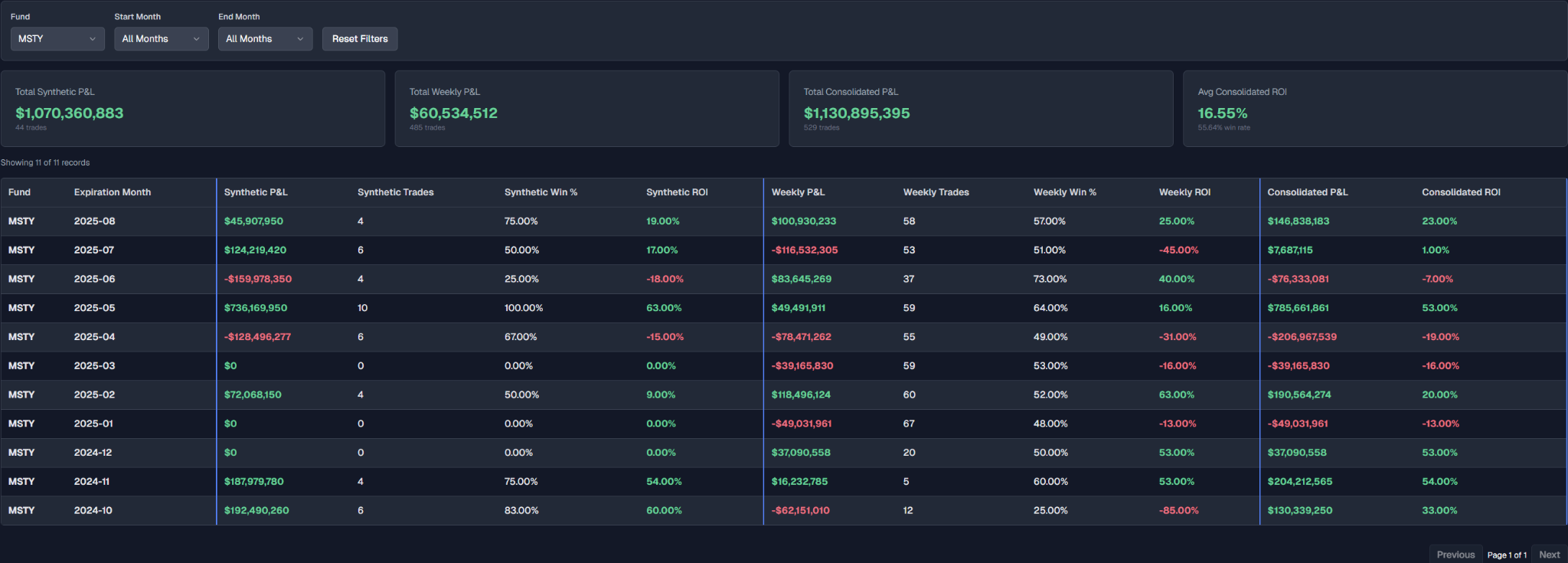Select the 2025-05 expiration month row
The height and width of the screenshot is (563, 1568).
[x=94, y=308]
